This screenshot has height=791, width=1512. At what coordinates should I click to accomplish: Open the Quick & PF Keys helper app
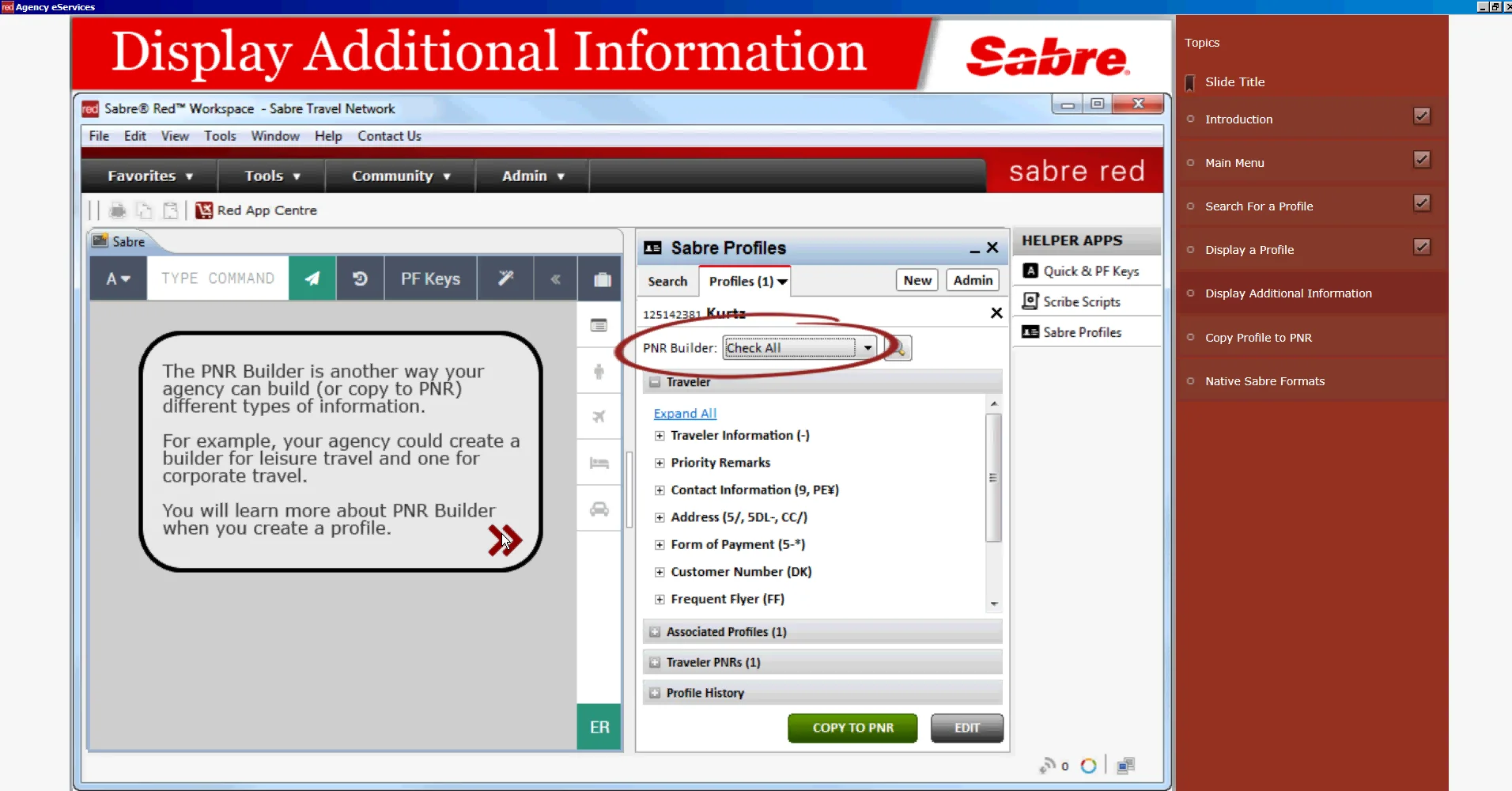coord(1090,271)
